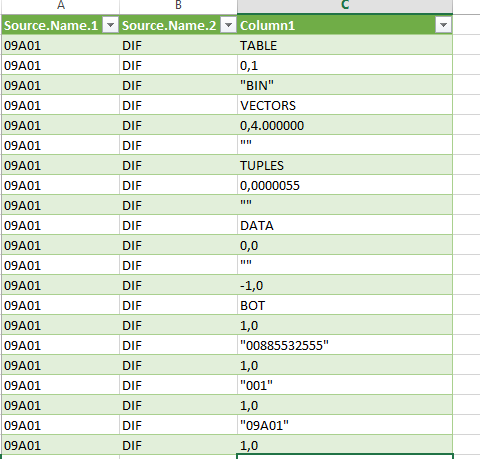Select the cell with "00885532555"
The height and width of the screenshot is (459, 480).
coord(345,345)
